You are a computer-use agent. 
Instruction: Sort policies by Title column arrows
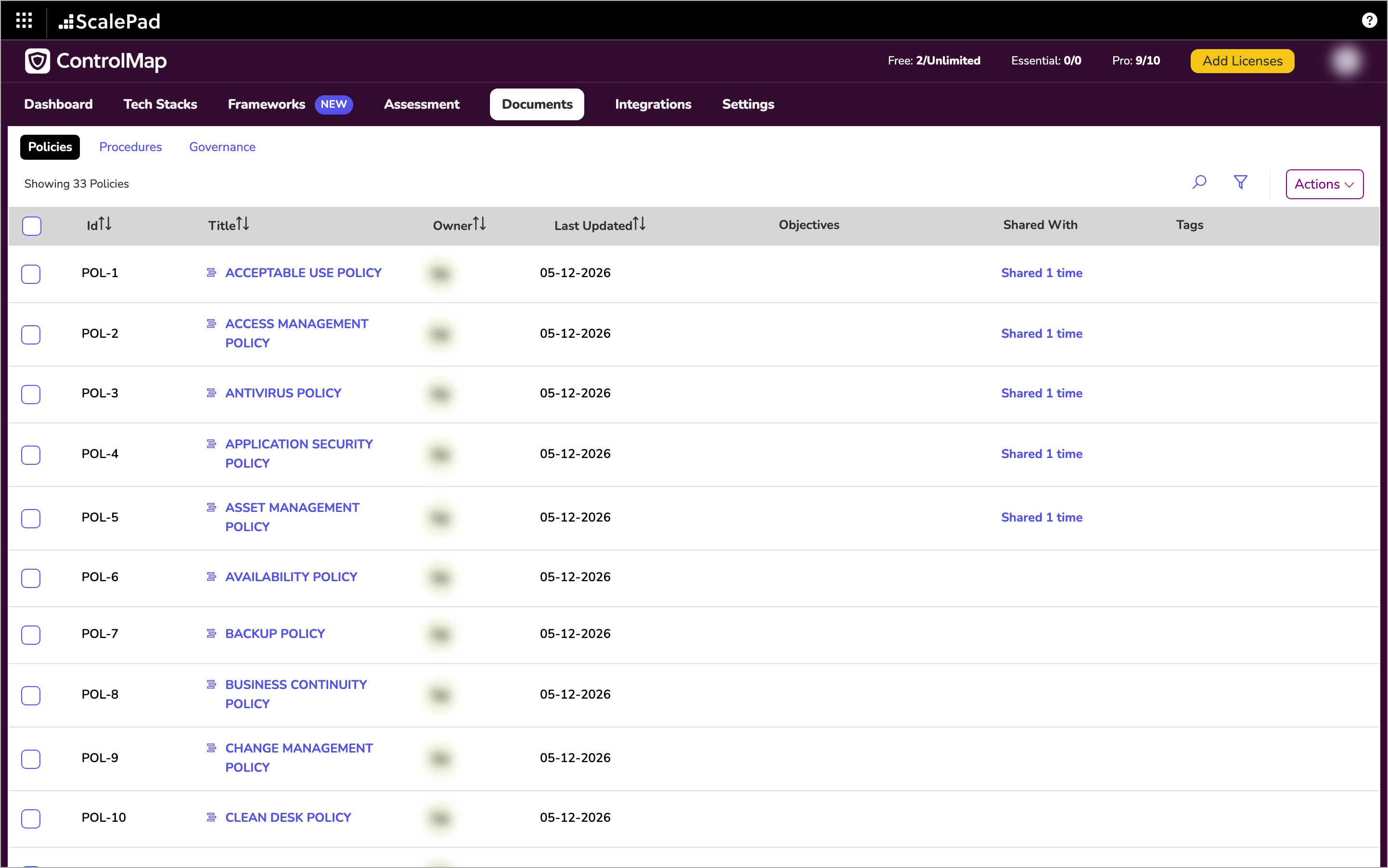point(243,224)
